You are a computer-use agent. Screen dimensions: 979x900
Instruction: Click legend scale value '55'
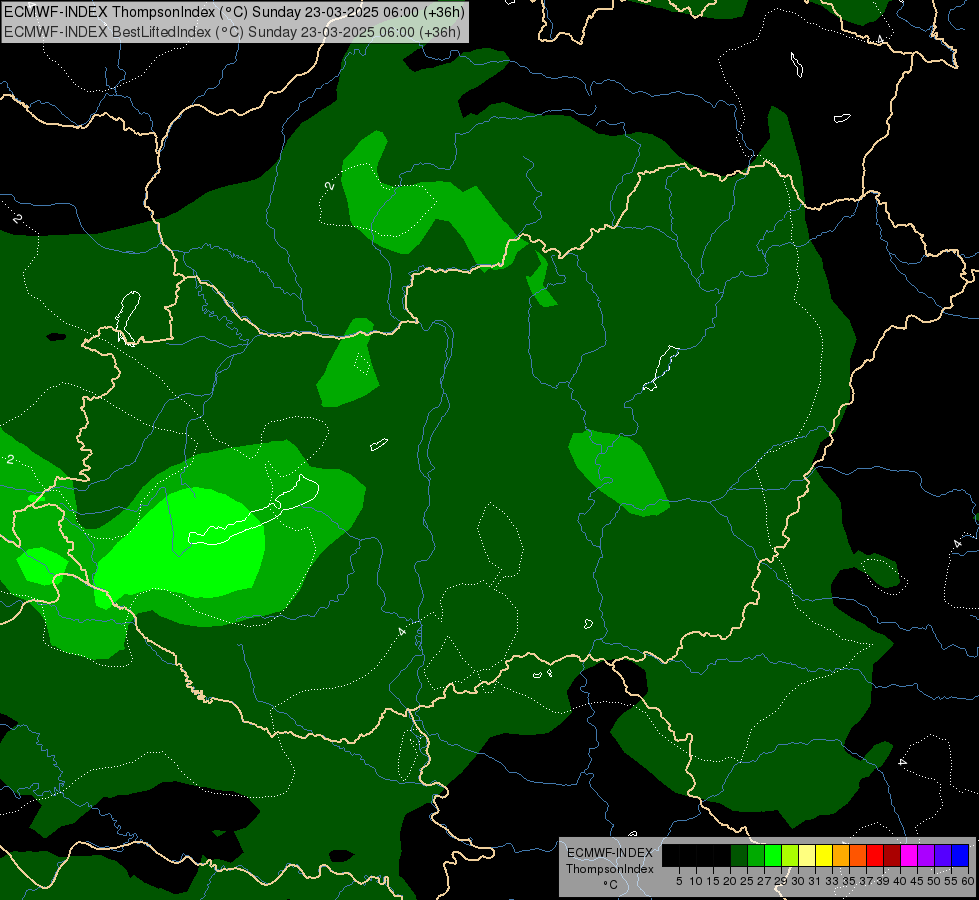951,881
